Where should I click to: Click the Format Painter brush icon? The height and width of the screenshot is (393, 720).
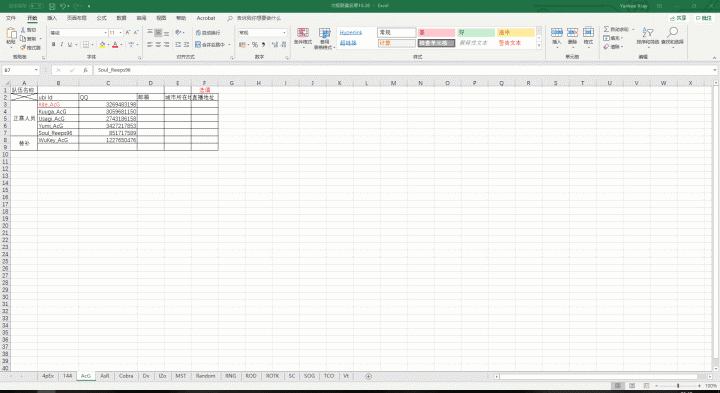[23, 47]
